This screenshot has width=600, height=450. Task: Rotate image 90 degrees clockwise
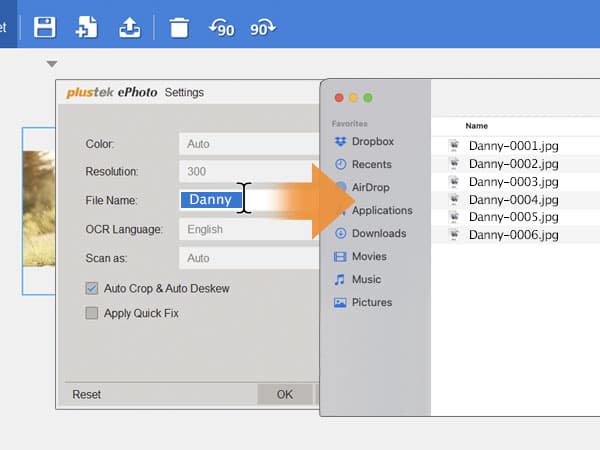(x=263, y=28)
